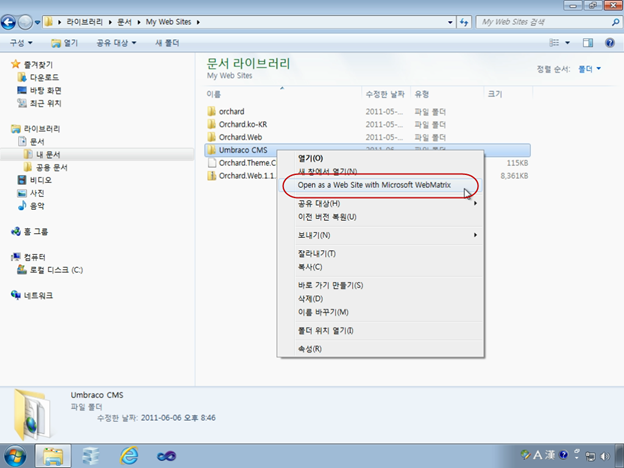Viewport: 624px width, 468px height.
Task: Open 비디오 library in the navigation pane
Action: coord(35,180)
